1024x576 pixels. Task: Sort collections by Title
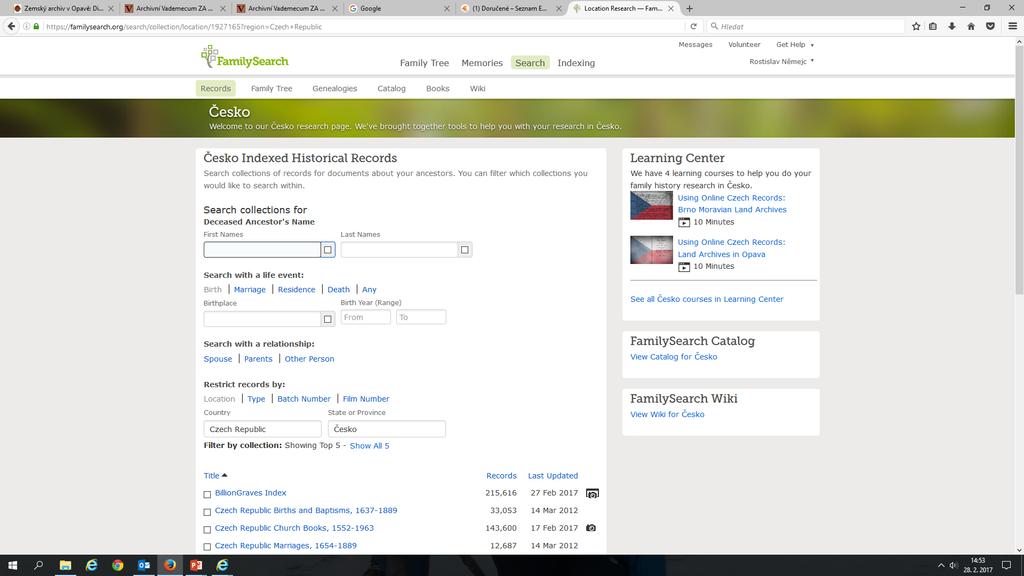(x=215, y=475)
